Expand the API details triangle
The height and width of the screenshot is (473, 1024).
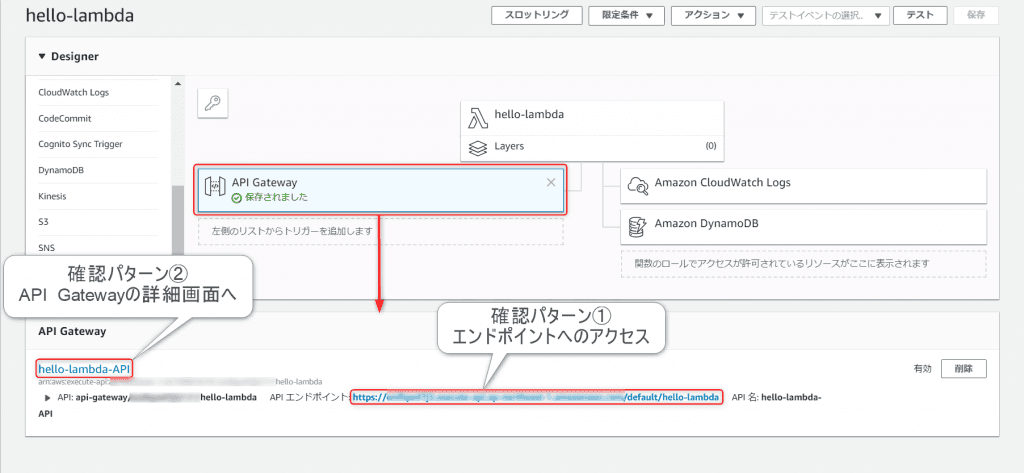[48, 398]
